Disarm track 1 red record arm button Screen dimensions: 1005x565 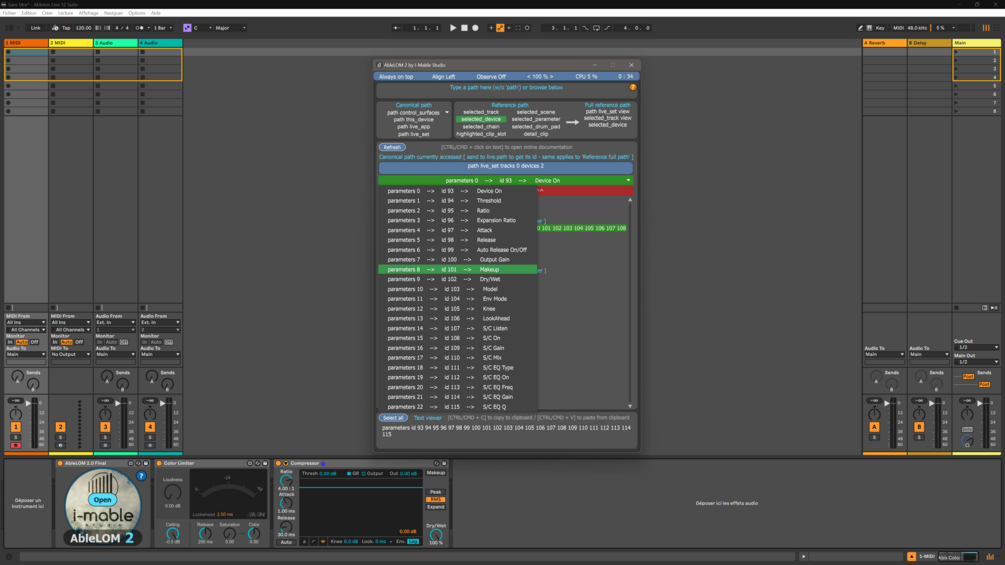(15, 445)
